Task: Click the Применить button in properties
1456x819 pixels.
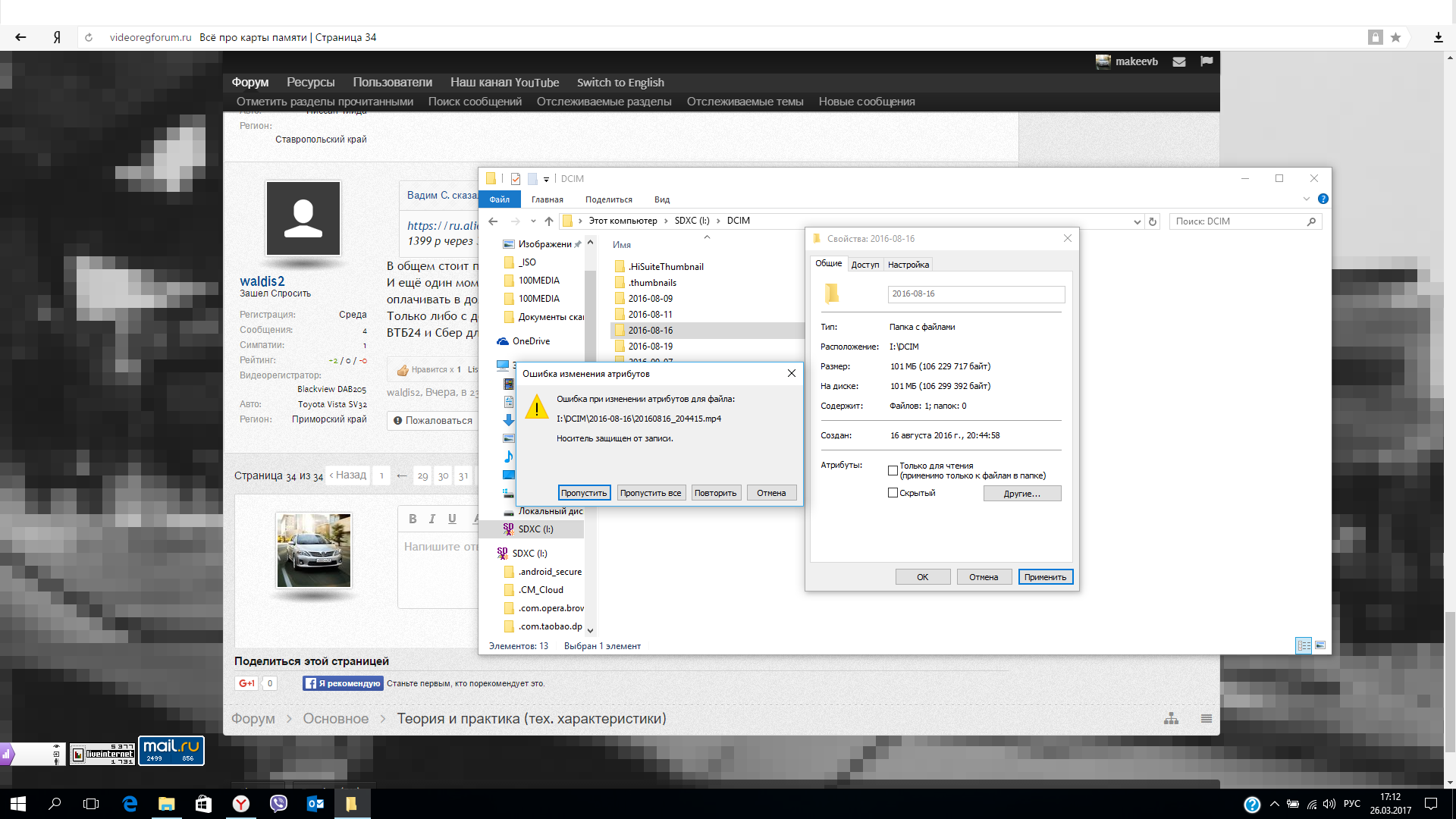Action: (1045, 577)
